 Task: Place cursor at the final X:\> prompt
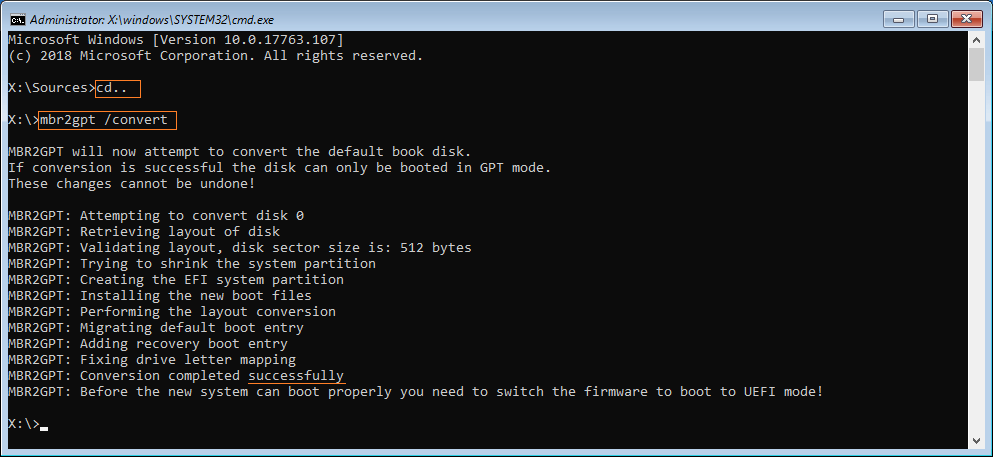click(x=44, y=424)
